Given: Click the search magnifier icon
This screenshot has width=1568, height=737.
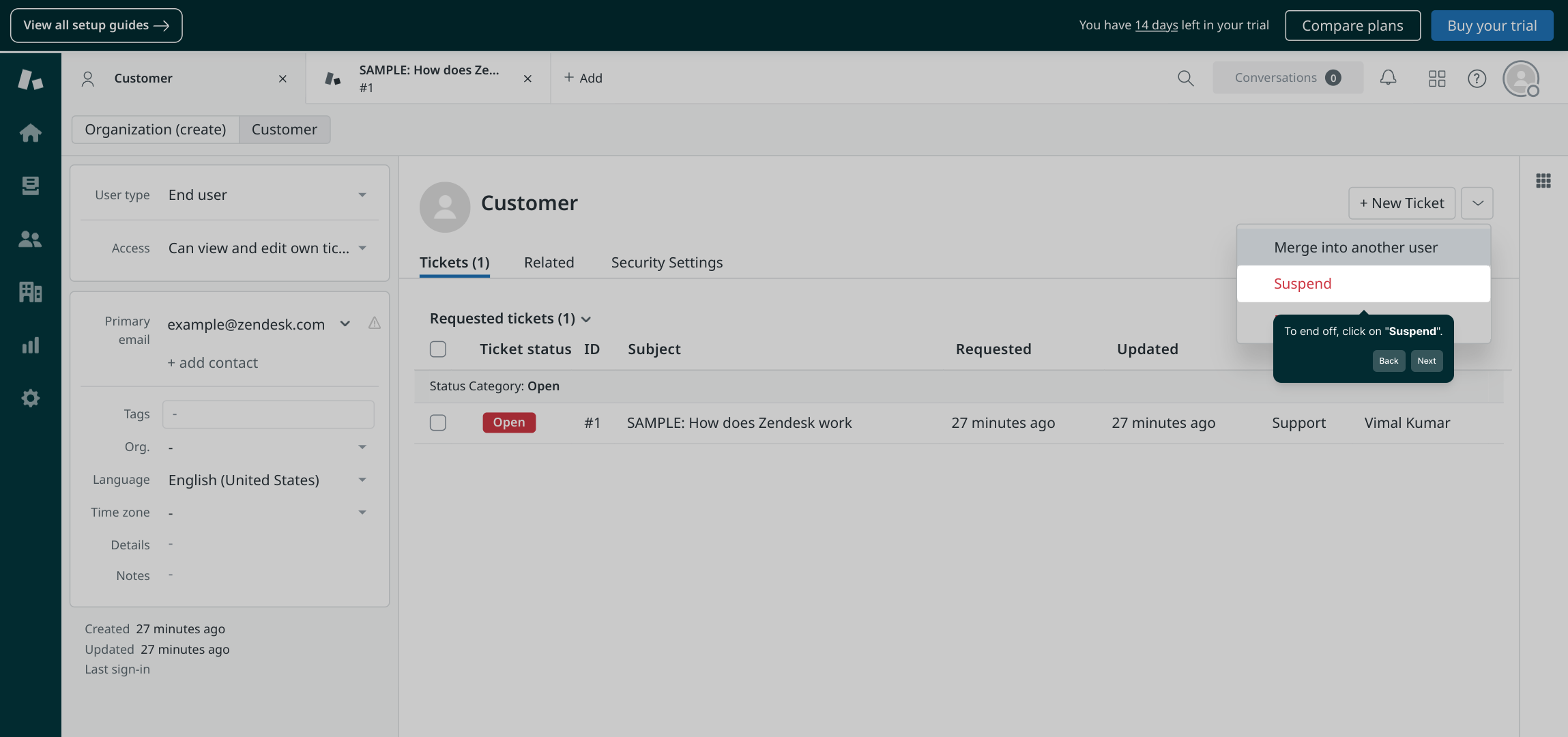Looking at the screenshot, I should [1186, 78].
